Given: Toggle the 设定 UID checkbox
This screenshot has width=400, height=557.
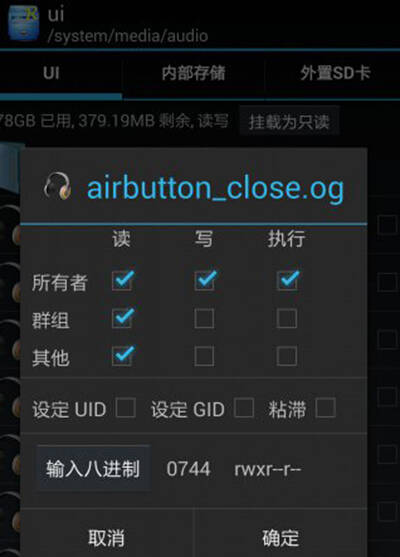Looking at the screenshot, I should coord(125,407).
